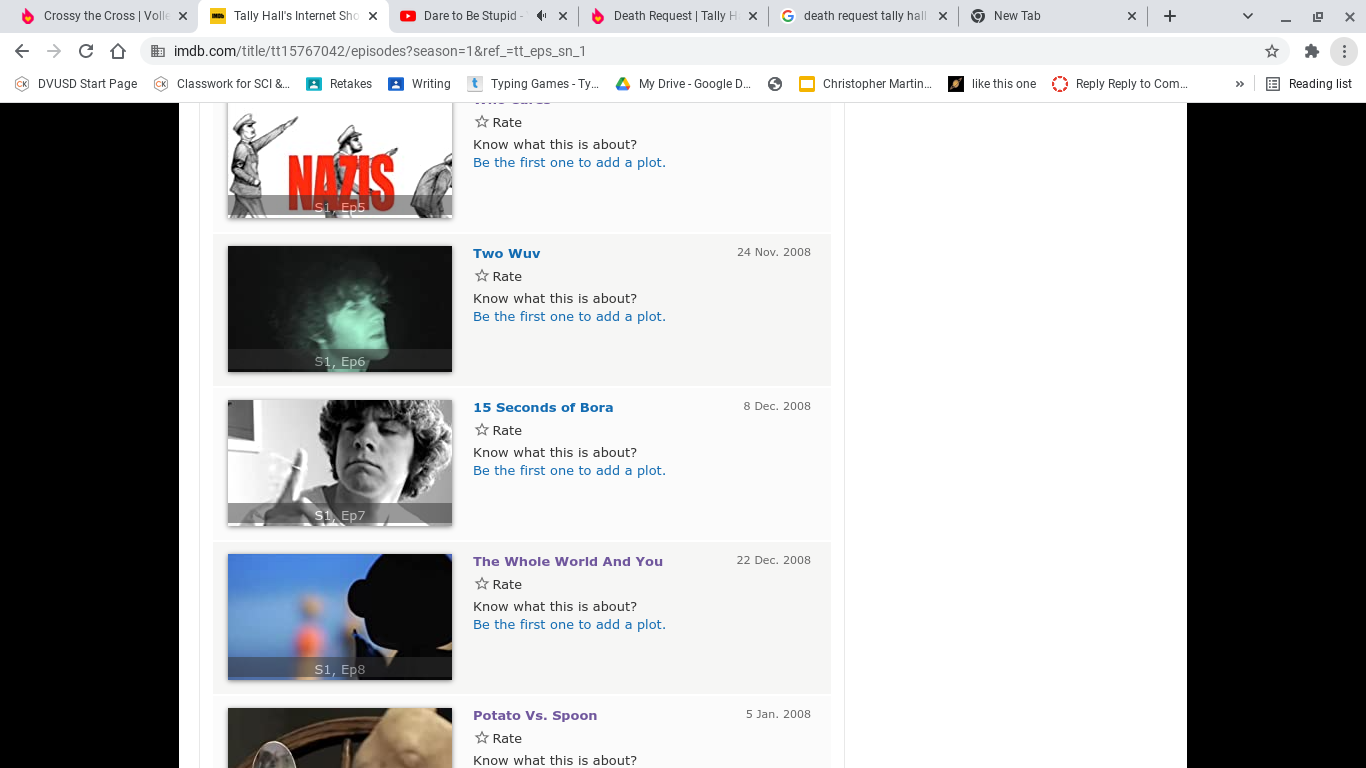1366x768 pixels.
Task: Rate the episode above Two Wuv
Action: pyautogui.click(x=498, y=122)
